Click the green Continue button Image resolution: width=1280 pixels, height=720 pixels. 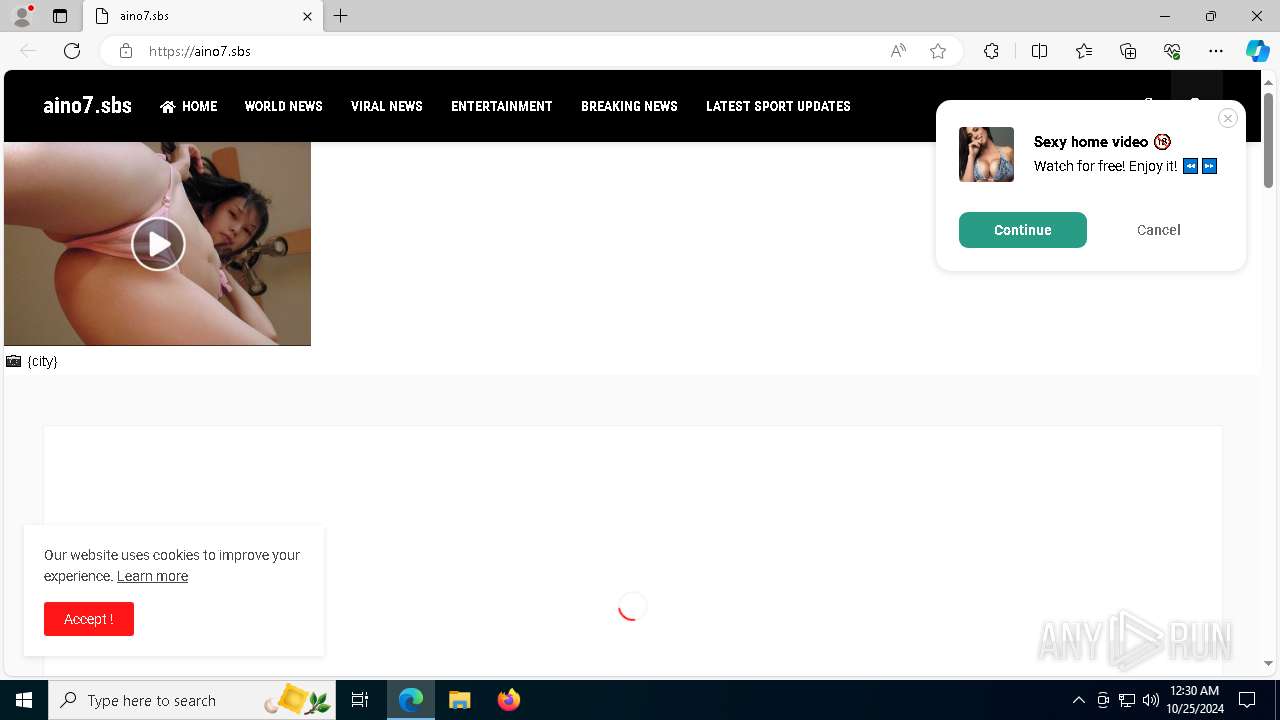click(x=1023, y=230)
